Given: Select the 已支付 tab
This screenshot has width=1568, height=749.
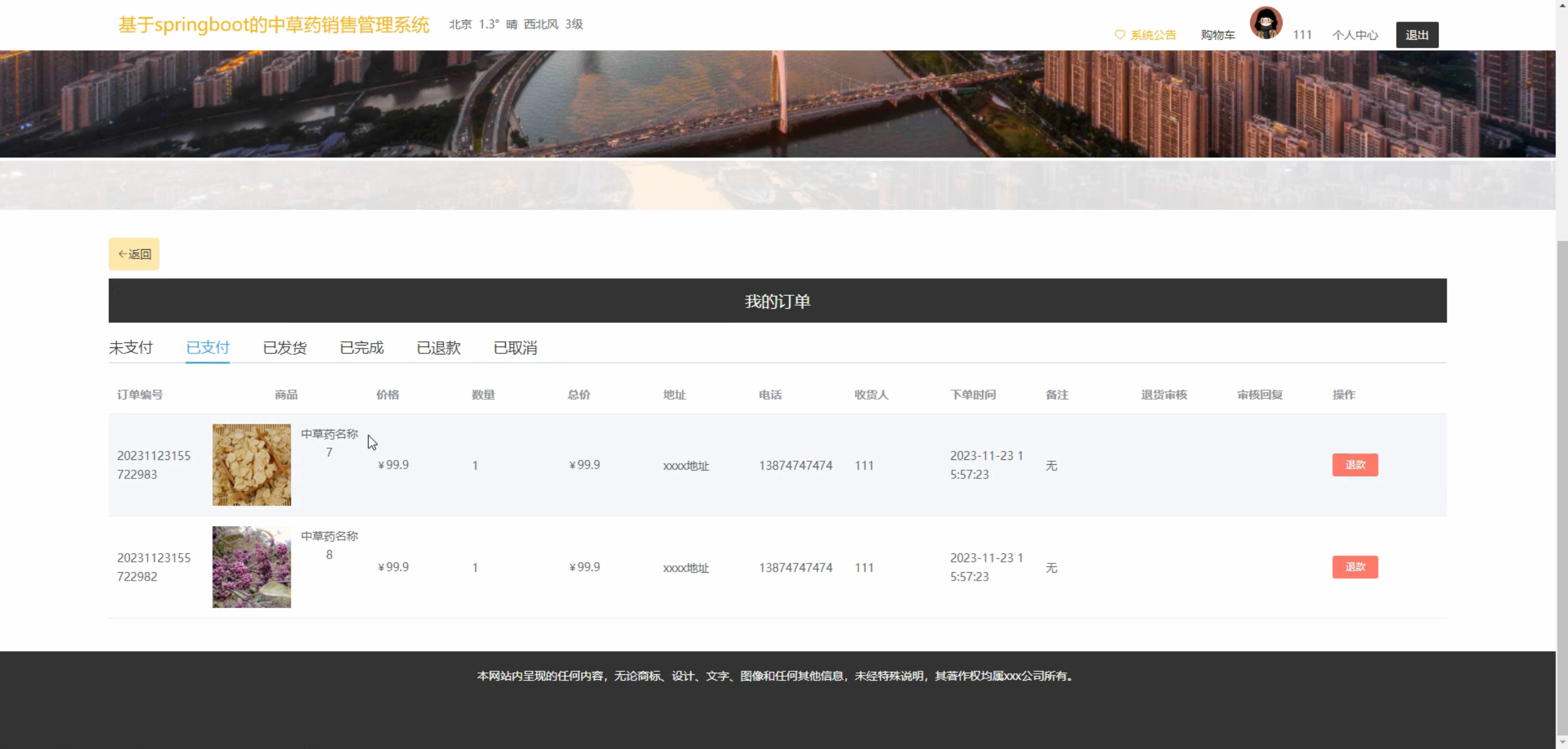Looking at the screenshot, I should pos(208,348).
